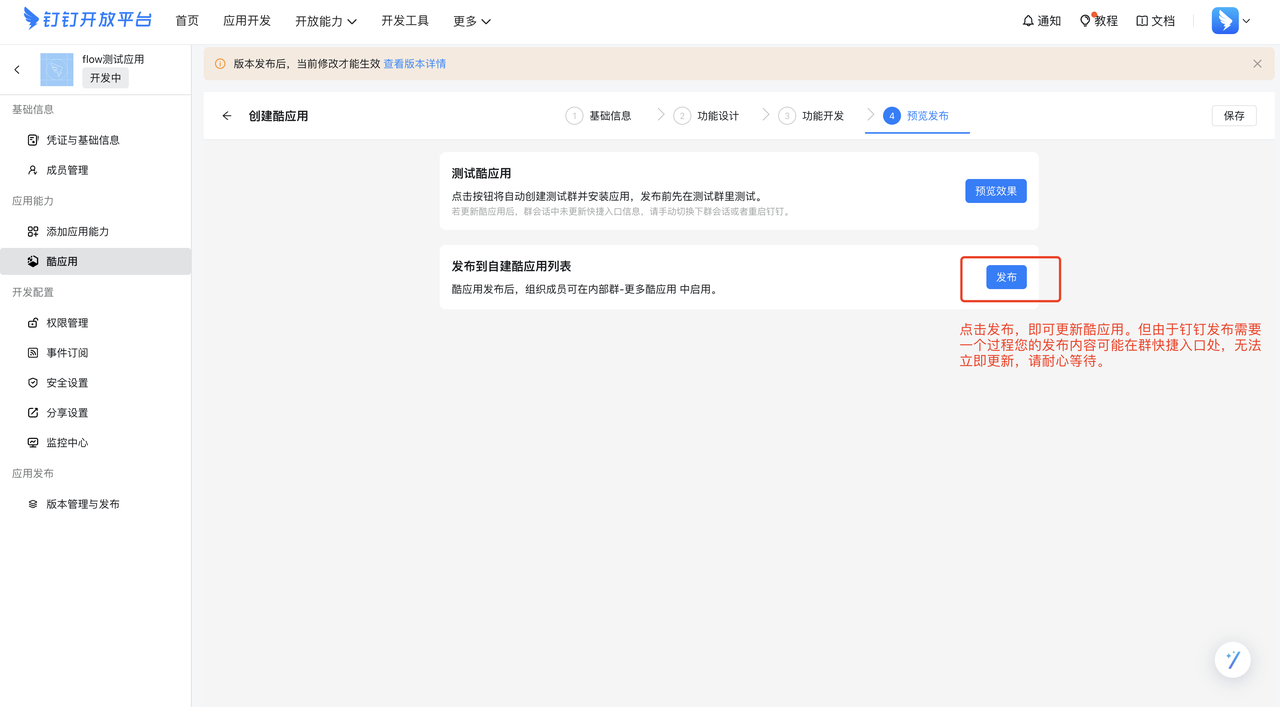Click the floating assistant icon bottom right

1232,659
